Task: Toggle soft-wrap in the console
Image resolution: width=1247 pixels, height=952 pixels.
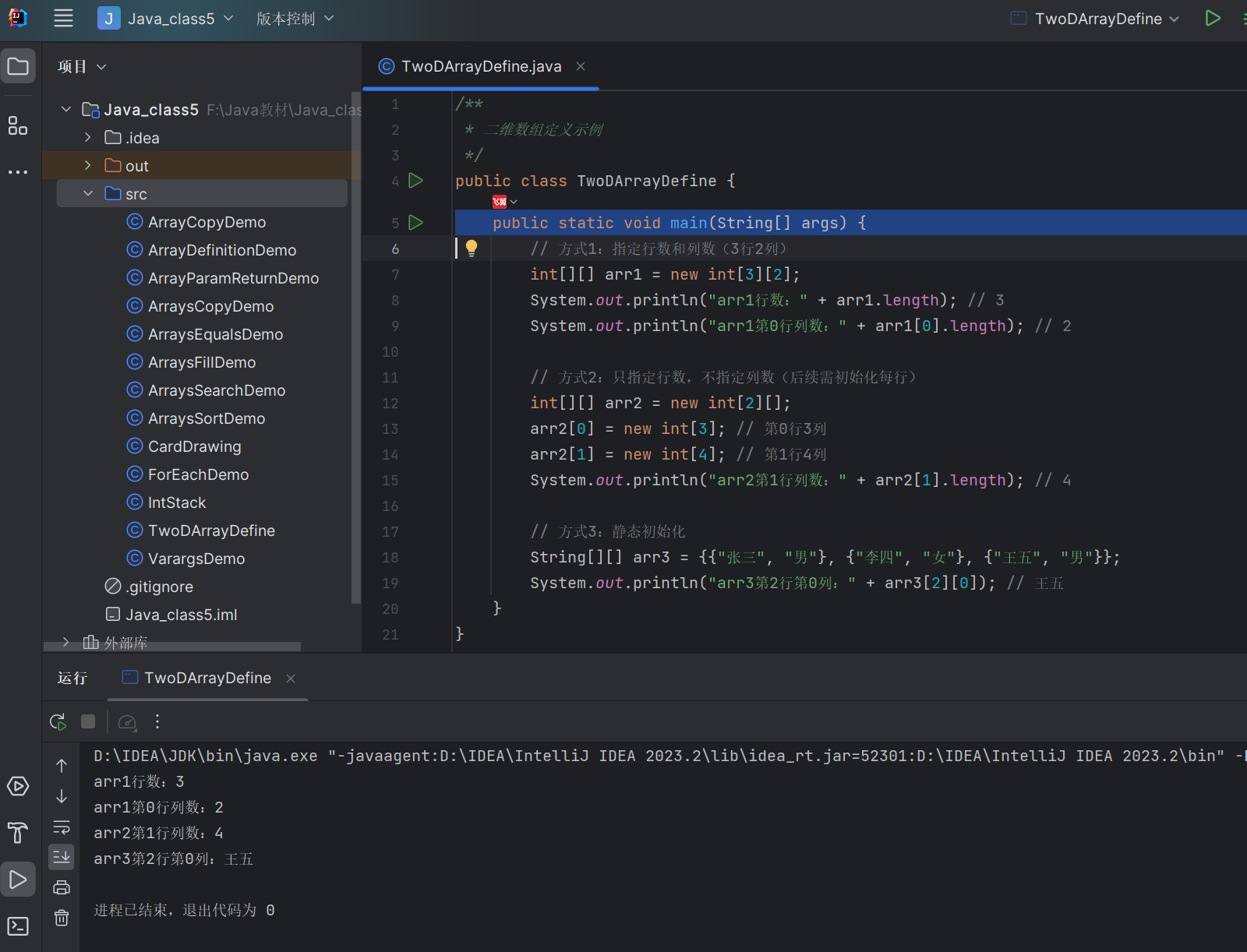Action: click(x=62, y=827)
